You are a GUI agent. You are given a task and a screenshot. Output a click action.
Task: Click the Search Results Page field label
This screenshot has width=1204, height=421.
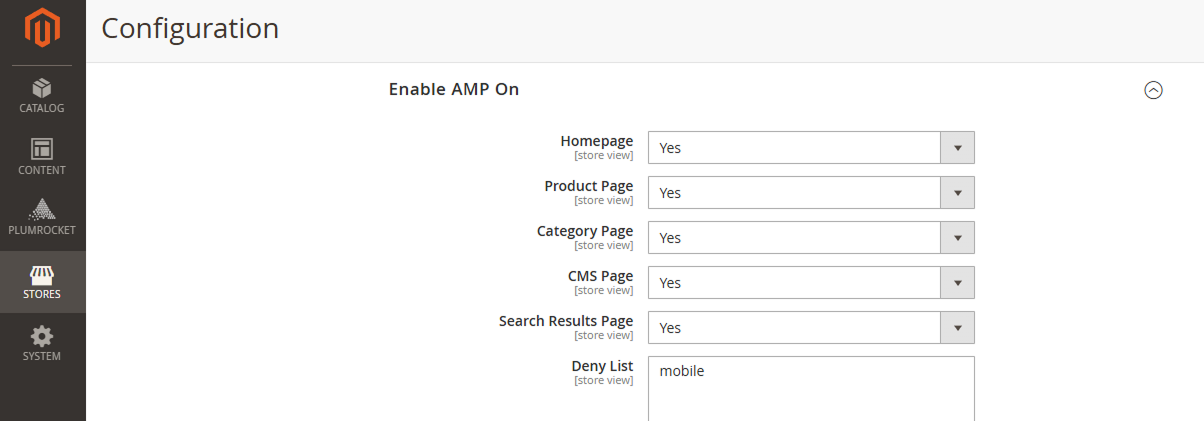[x=566, y=321]
